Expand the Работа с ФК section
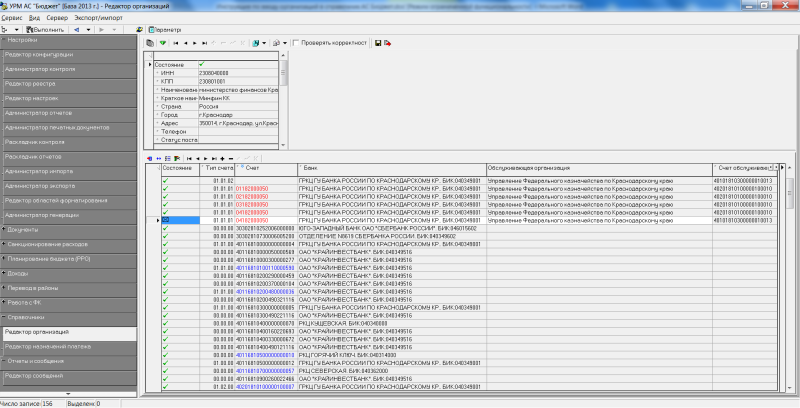 coord(68,303)
